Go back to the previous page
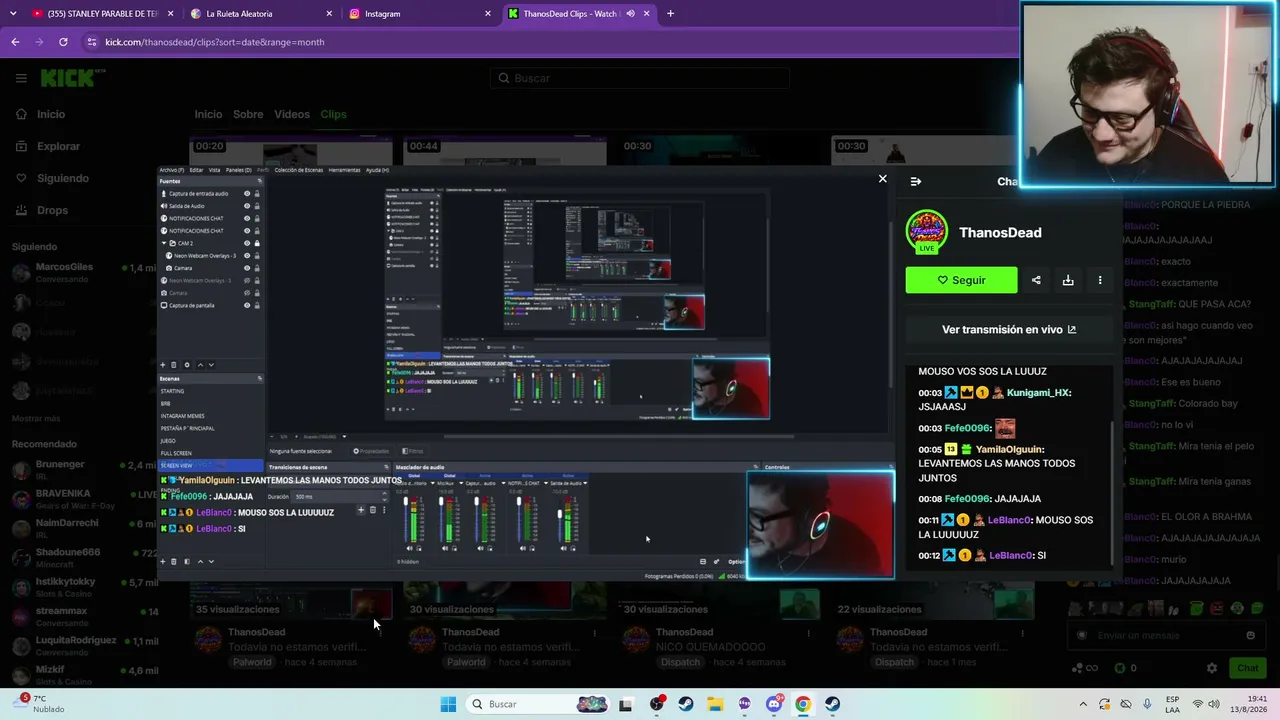 [15, 42]
